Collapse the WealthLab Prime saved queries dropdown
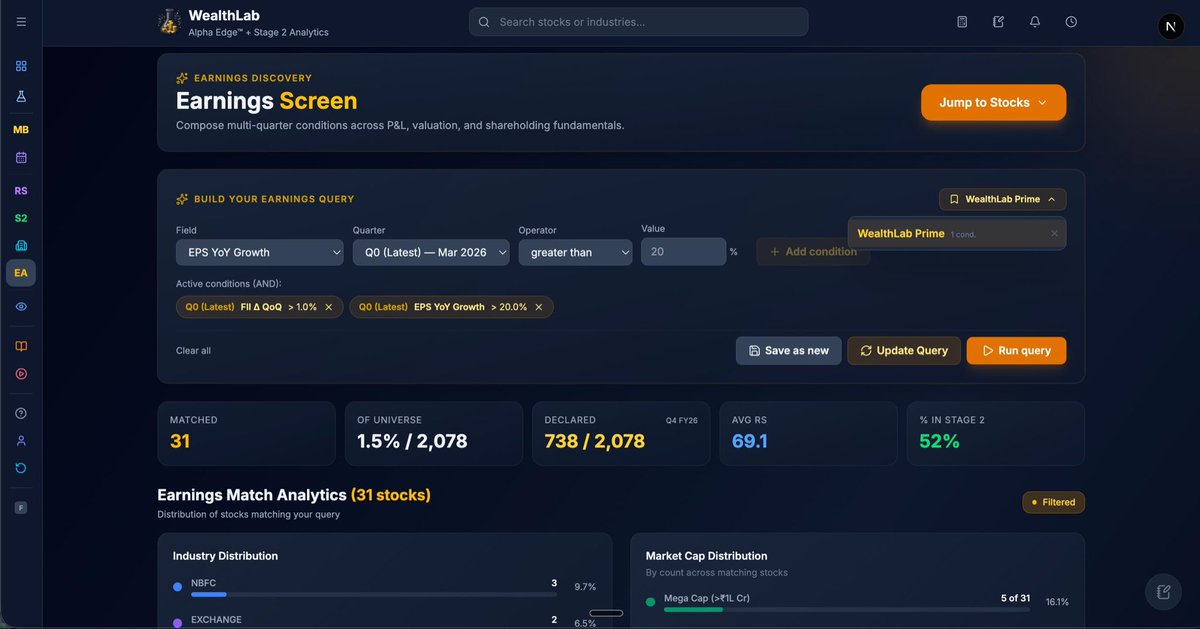Image resolution: width=1200 pixels, height=629 pixels. pyautogui.click(x=1002, y=199)
